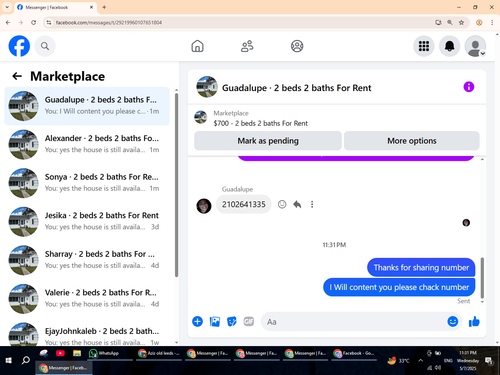React to the 2102641335 message with emoji
The height and width of the screenshot is (375, 500).
(282, 204)
